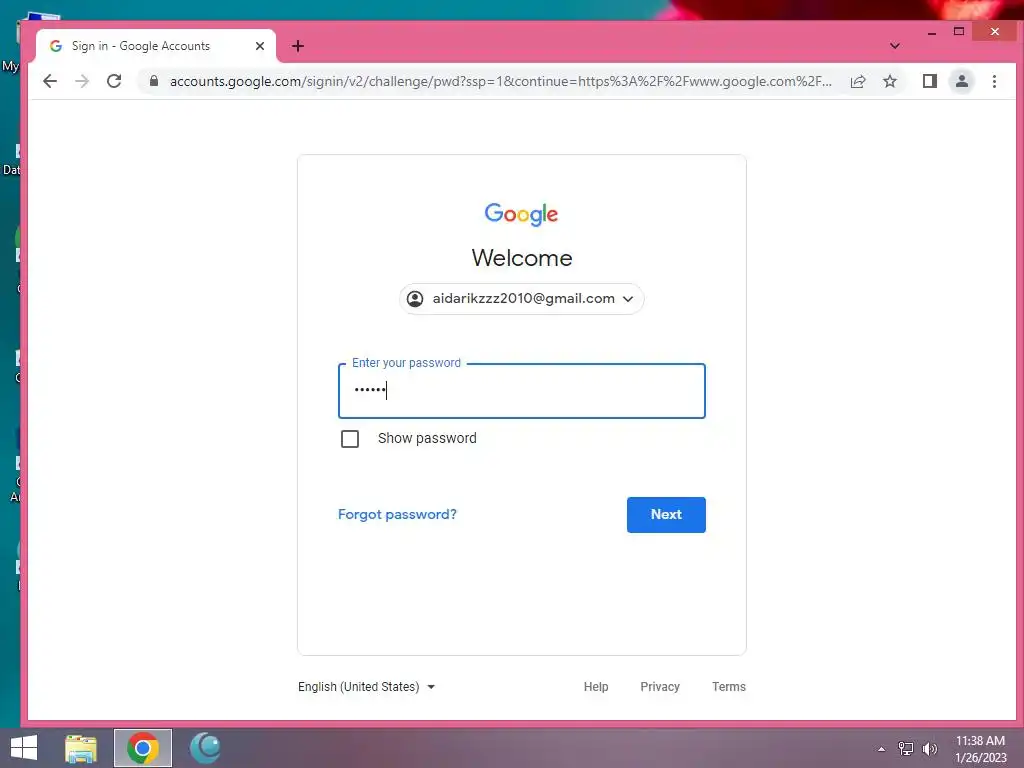
Task: Check the Show password checkbox
Action: (350, 439)
